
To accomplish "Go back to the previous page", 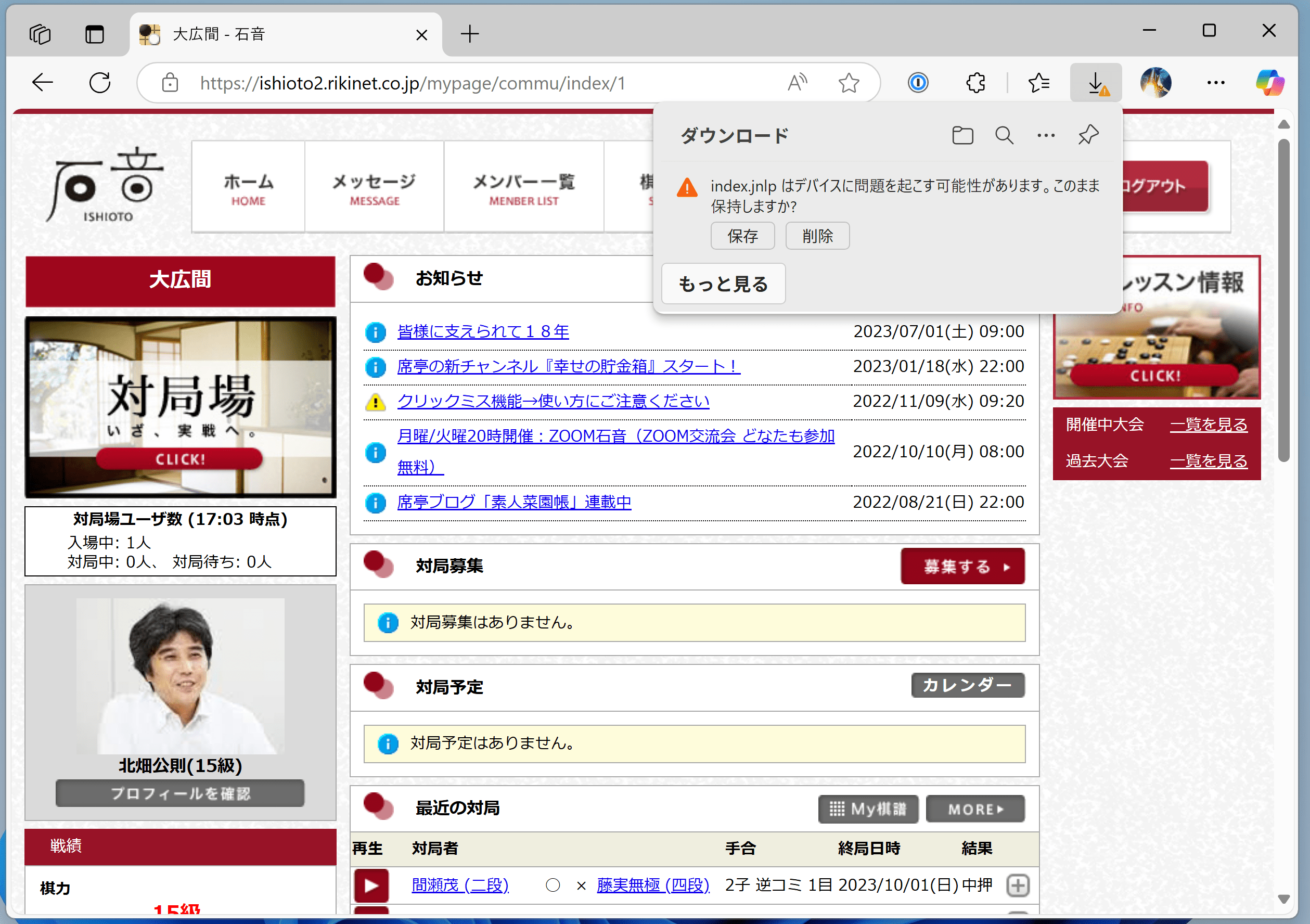I will coord(42,82).
